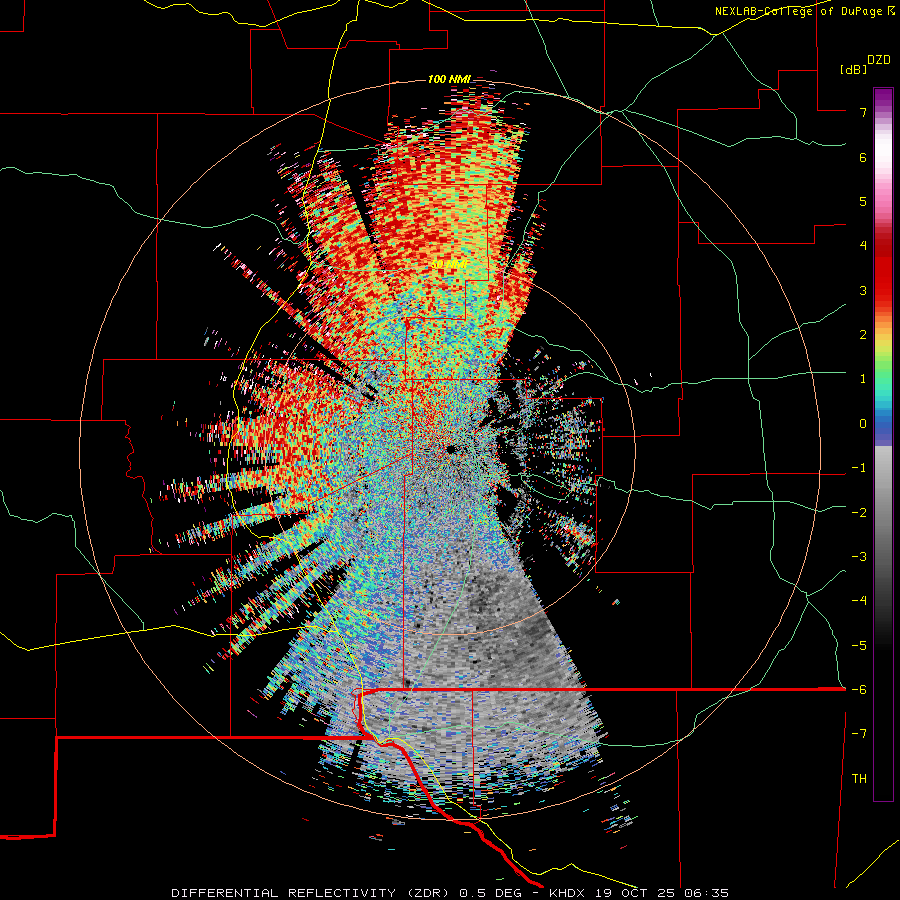
Task: Click the -5 value on the scale
Action: pyautogui.click(x=859, y=645)
